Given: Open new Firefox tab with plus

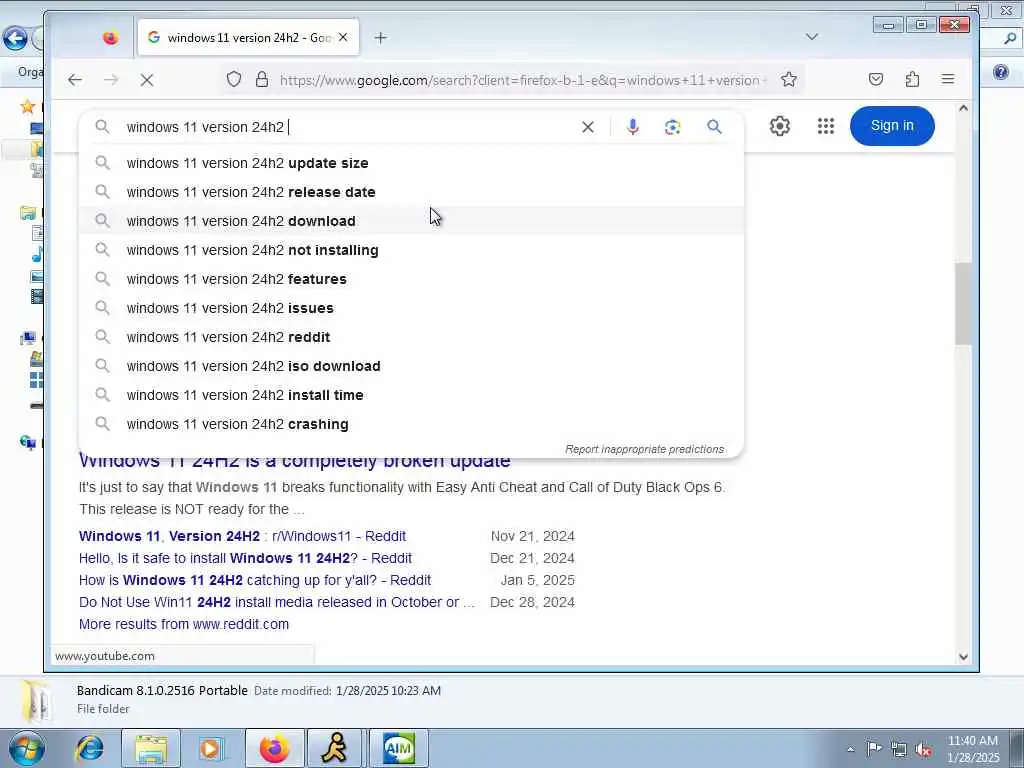Looking at the screenshot, I should (x=381, y=38).
